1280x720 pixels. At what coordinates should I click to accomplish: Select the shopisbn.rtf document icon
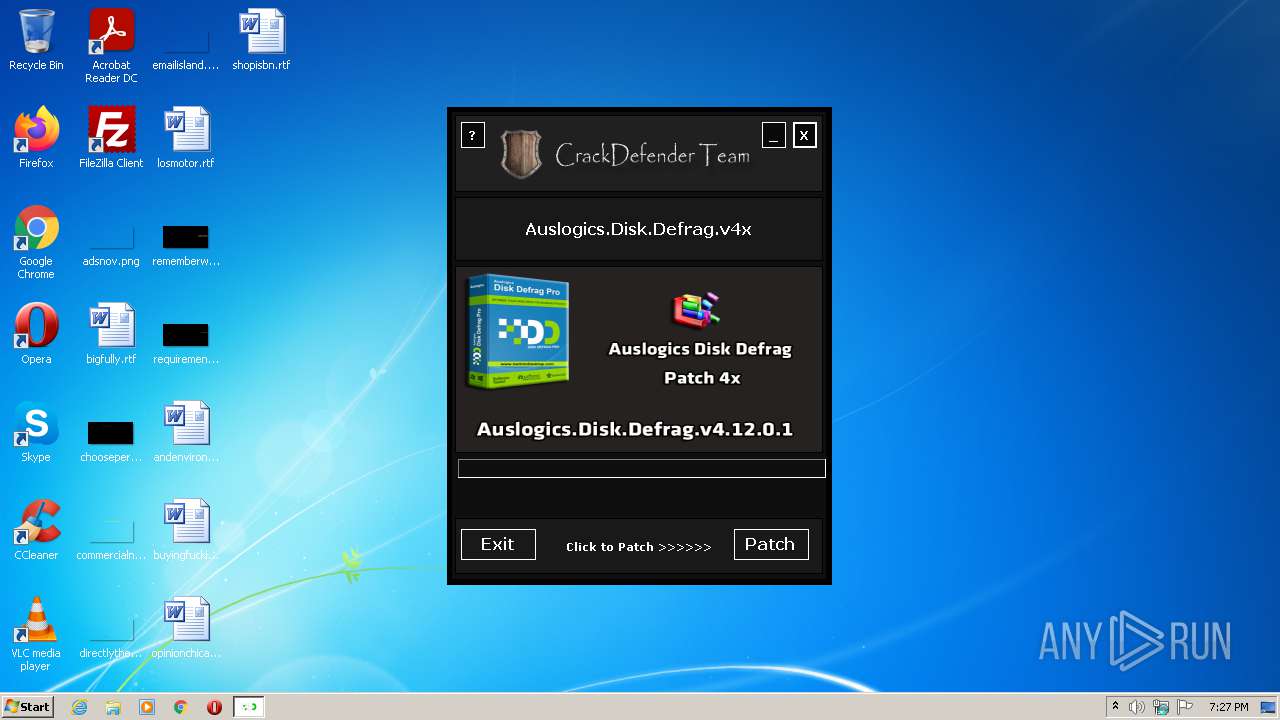[x=261, y=41]
